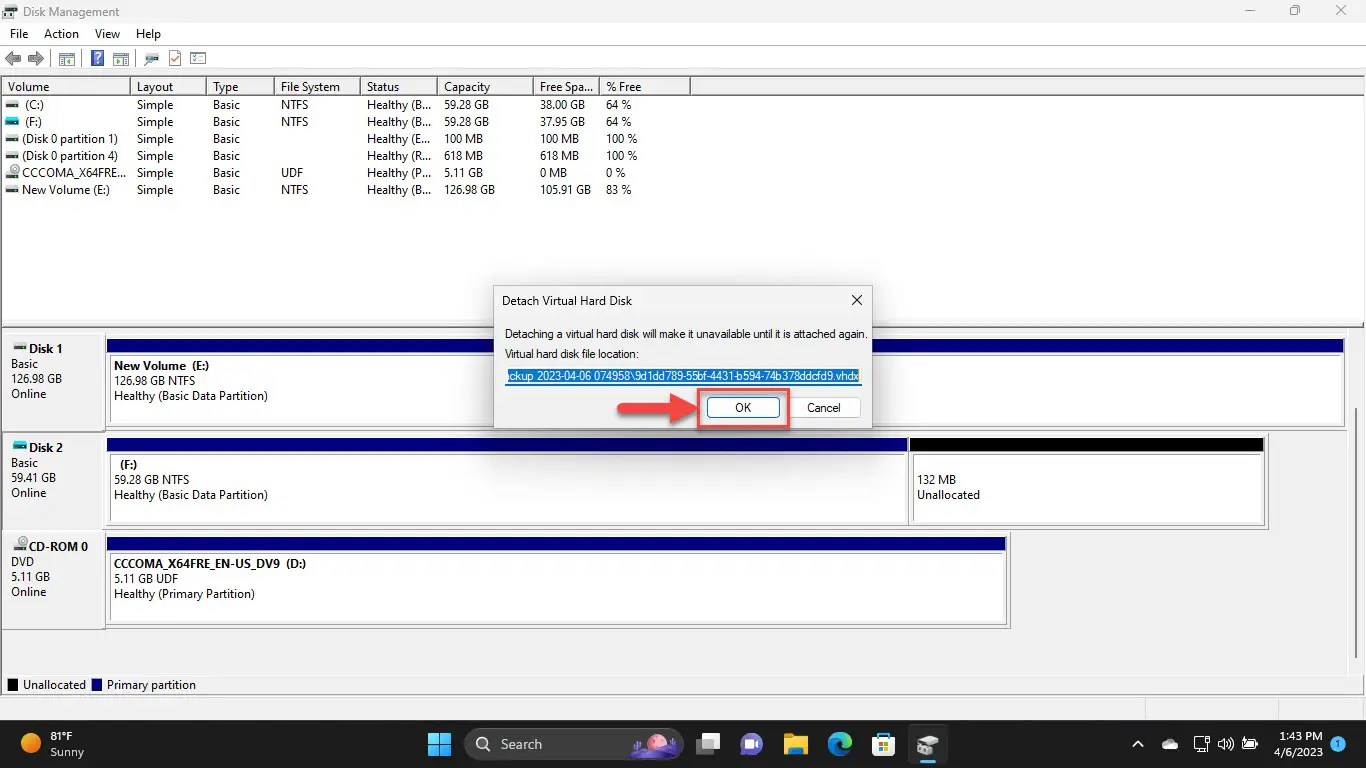Click the Show/Hide Console Tree toolbar icon
Viewport: 1366px width, 768px height.
click(67, 59)
